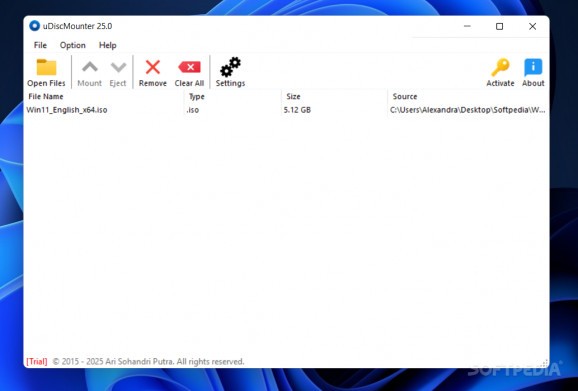Sort by the File Name column header

pos(104,97)
